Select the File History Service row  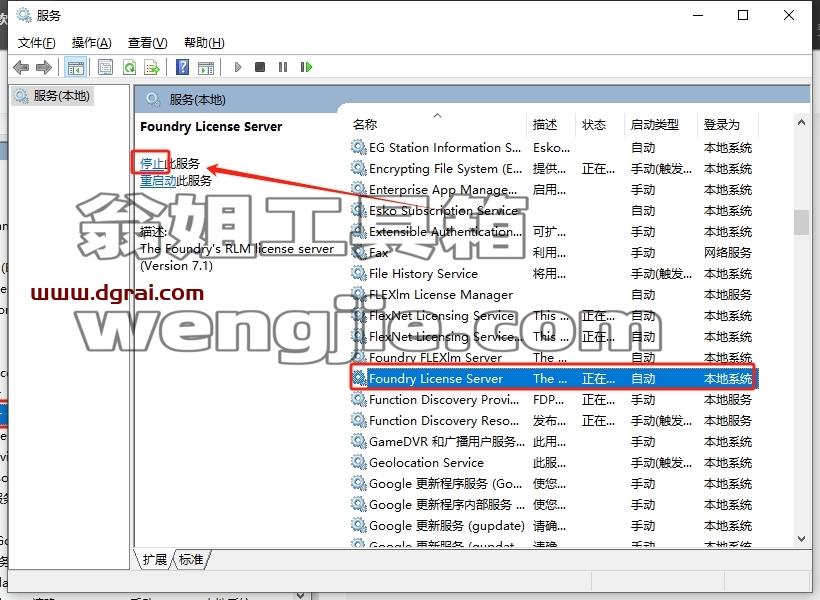click(x=554, y=274)
